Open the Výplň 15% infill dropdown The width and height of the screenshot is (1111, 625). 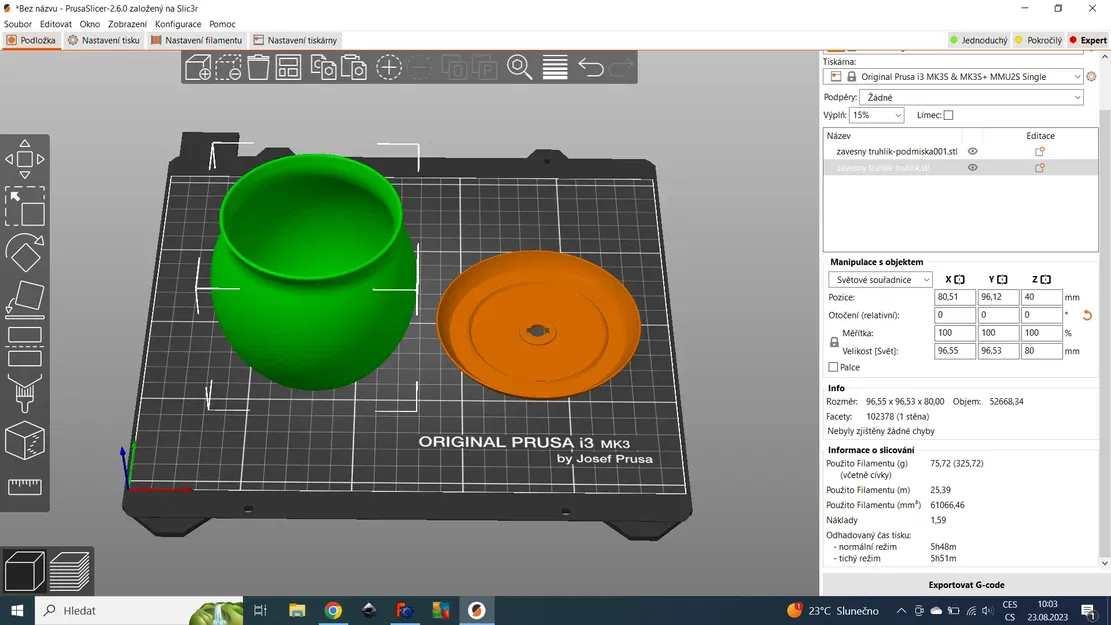(876, 115)
